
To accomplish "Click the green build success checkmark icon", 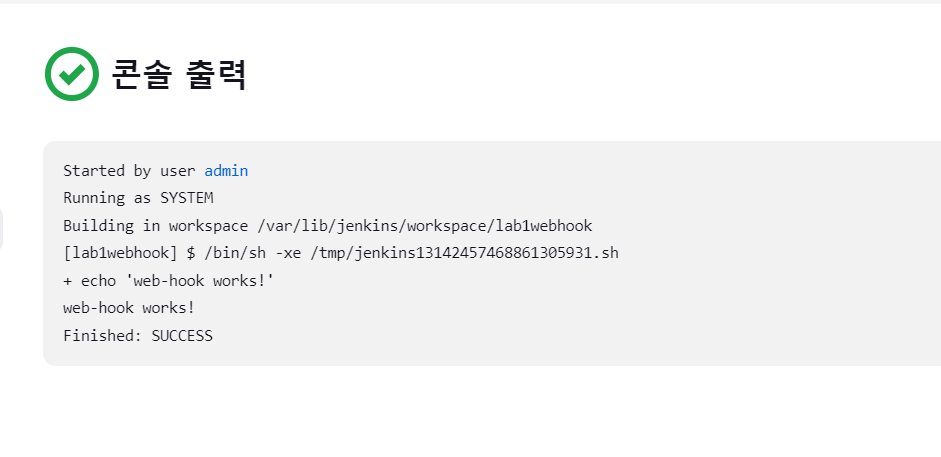I will [72, 74].
